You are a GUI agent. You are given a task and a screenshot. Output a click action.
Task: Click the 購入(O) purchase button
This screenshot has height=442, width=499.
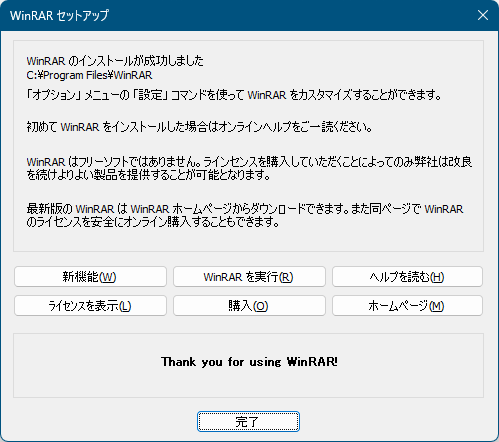249,306
